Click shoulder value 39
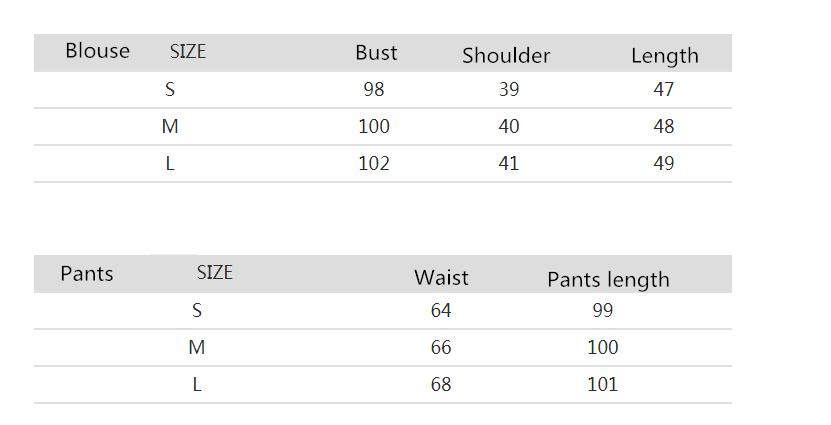 [x=508, y=90]
